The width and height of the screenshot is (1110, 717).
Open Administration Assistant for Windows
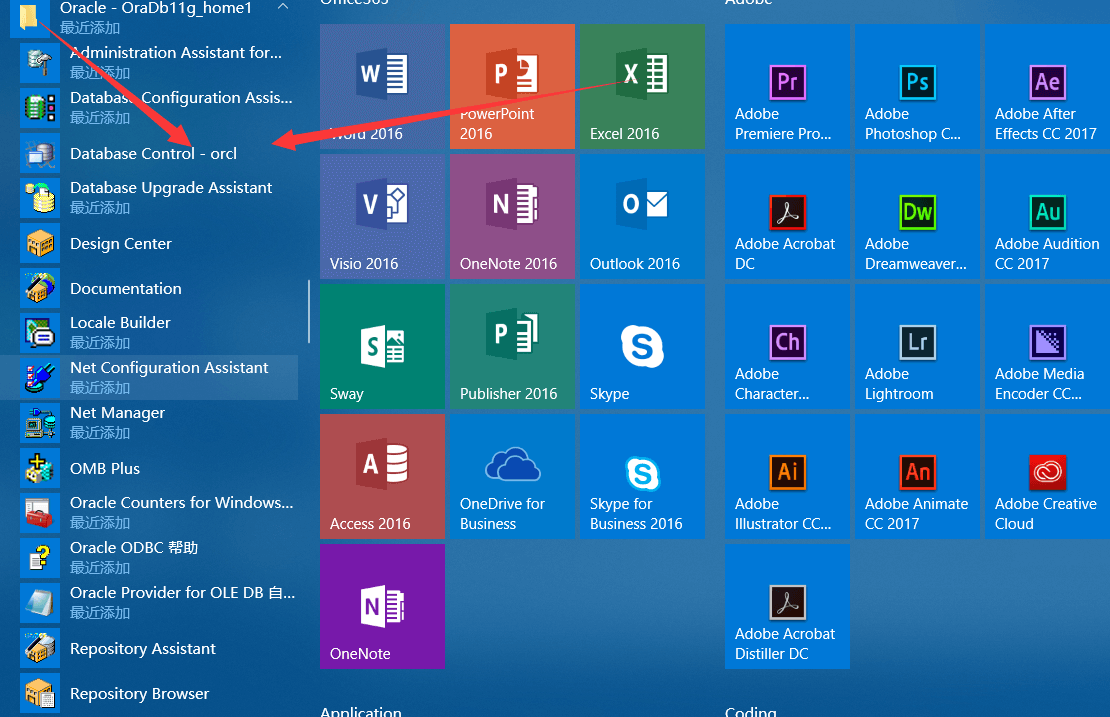[149, 62]
